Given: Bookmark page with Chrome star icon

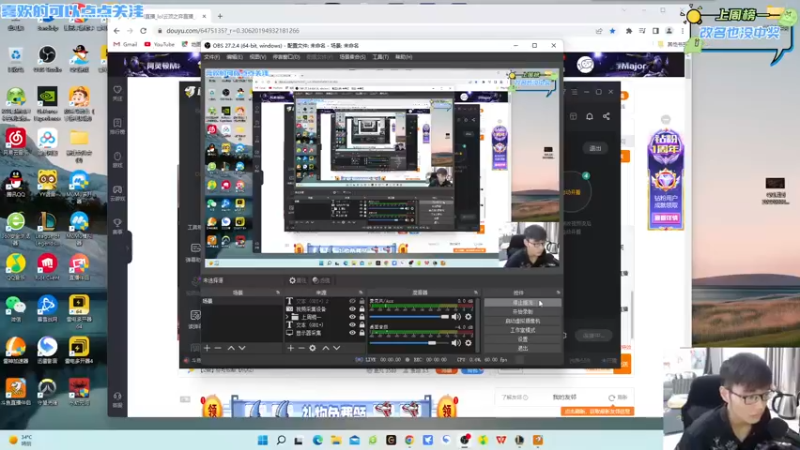Looking at the screenshot, I should 612,31.
